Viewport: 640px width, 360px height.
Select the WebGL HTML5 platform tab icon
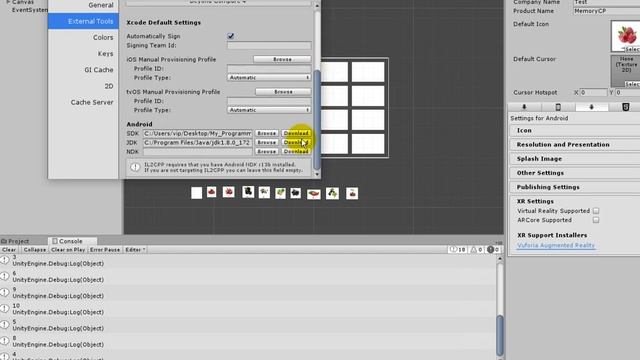(625, 107)
